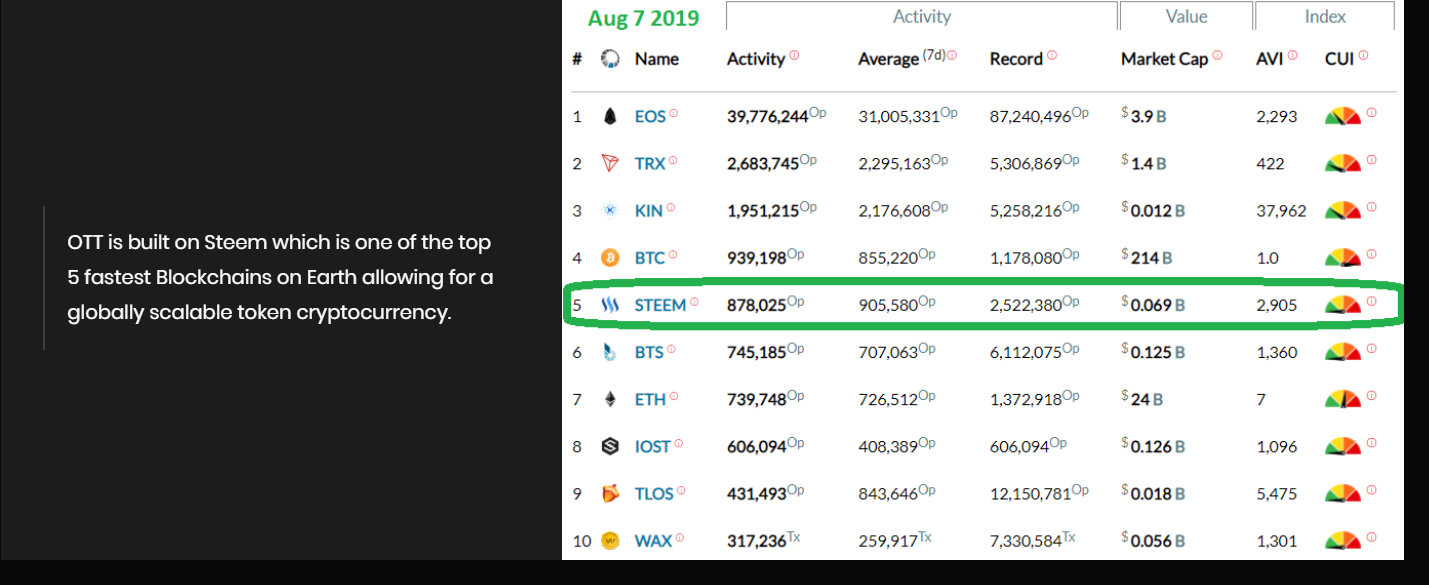
Task: Click the BTC orange coin icon
Action: 610,258
